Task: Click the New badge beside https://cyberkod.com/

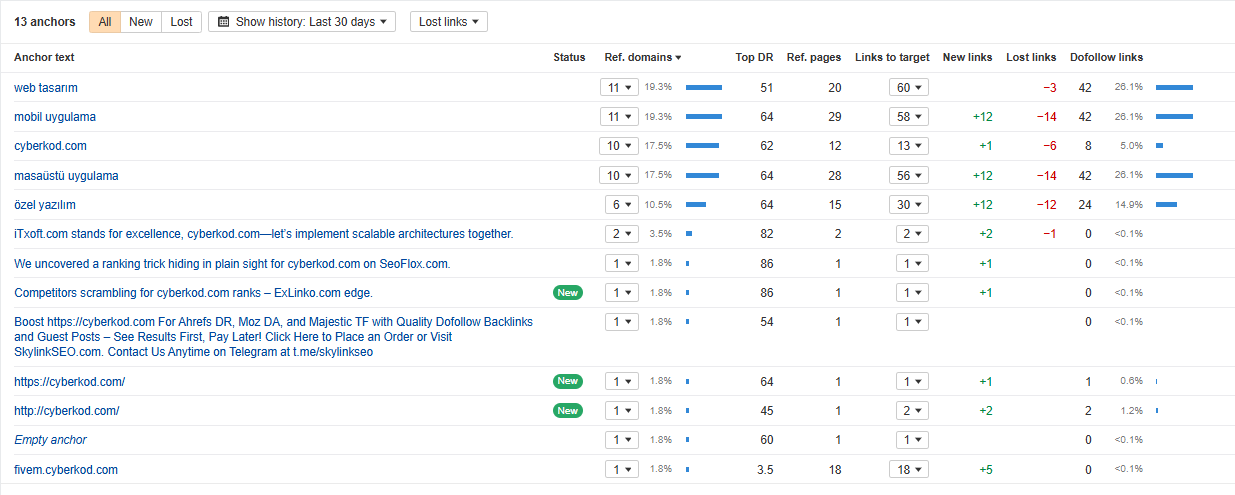Action: click(568, 382)
